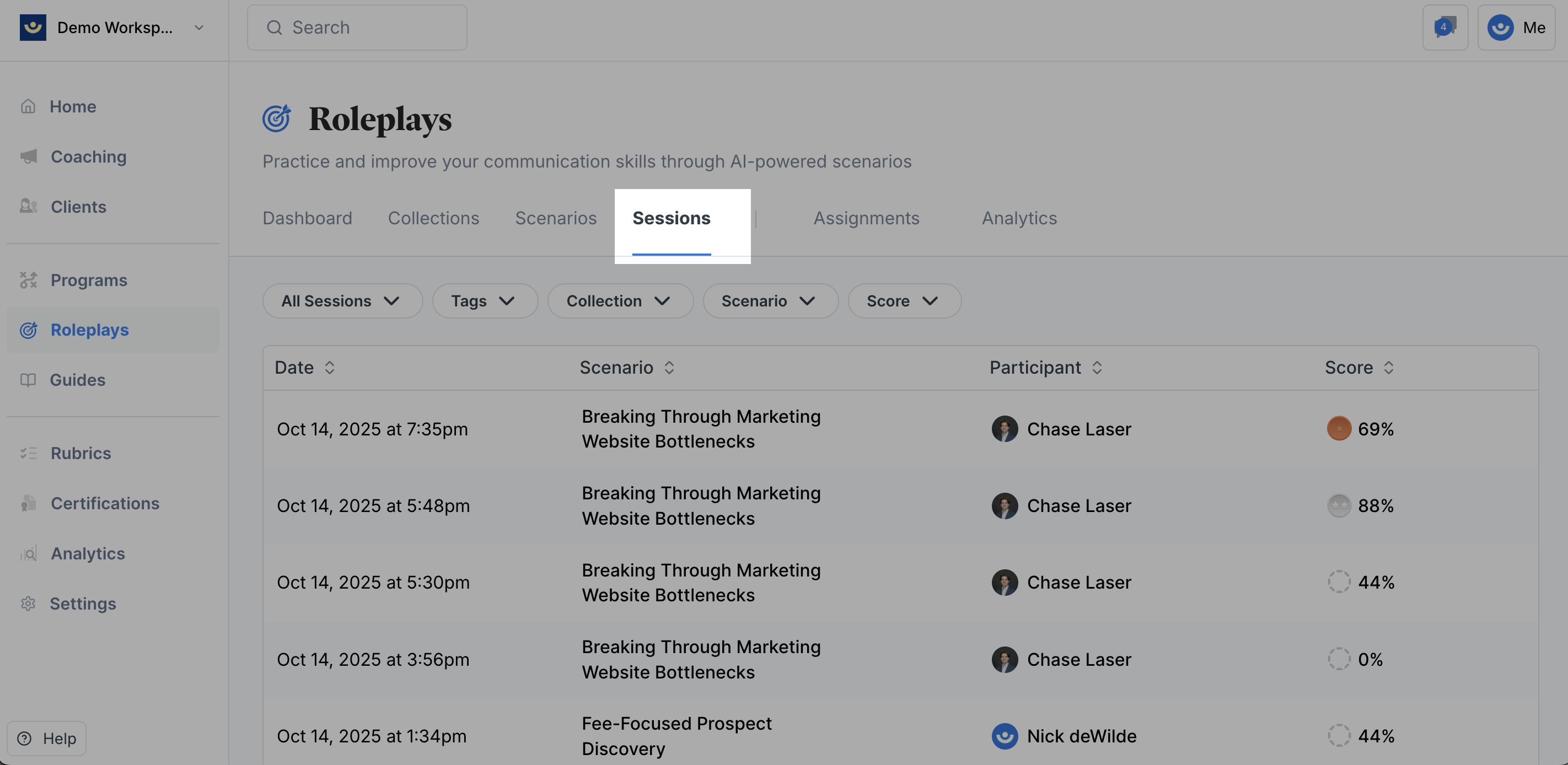Open Clients from the sidebar
The height and width of the screenshot is (765, 1568).
pyautogui.click(x=78, y=207)
